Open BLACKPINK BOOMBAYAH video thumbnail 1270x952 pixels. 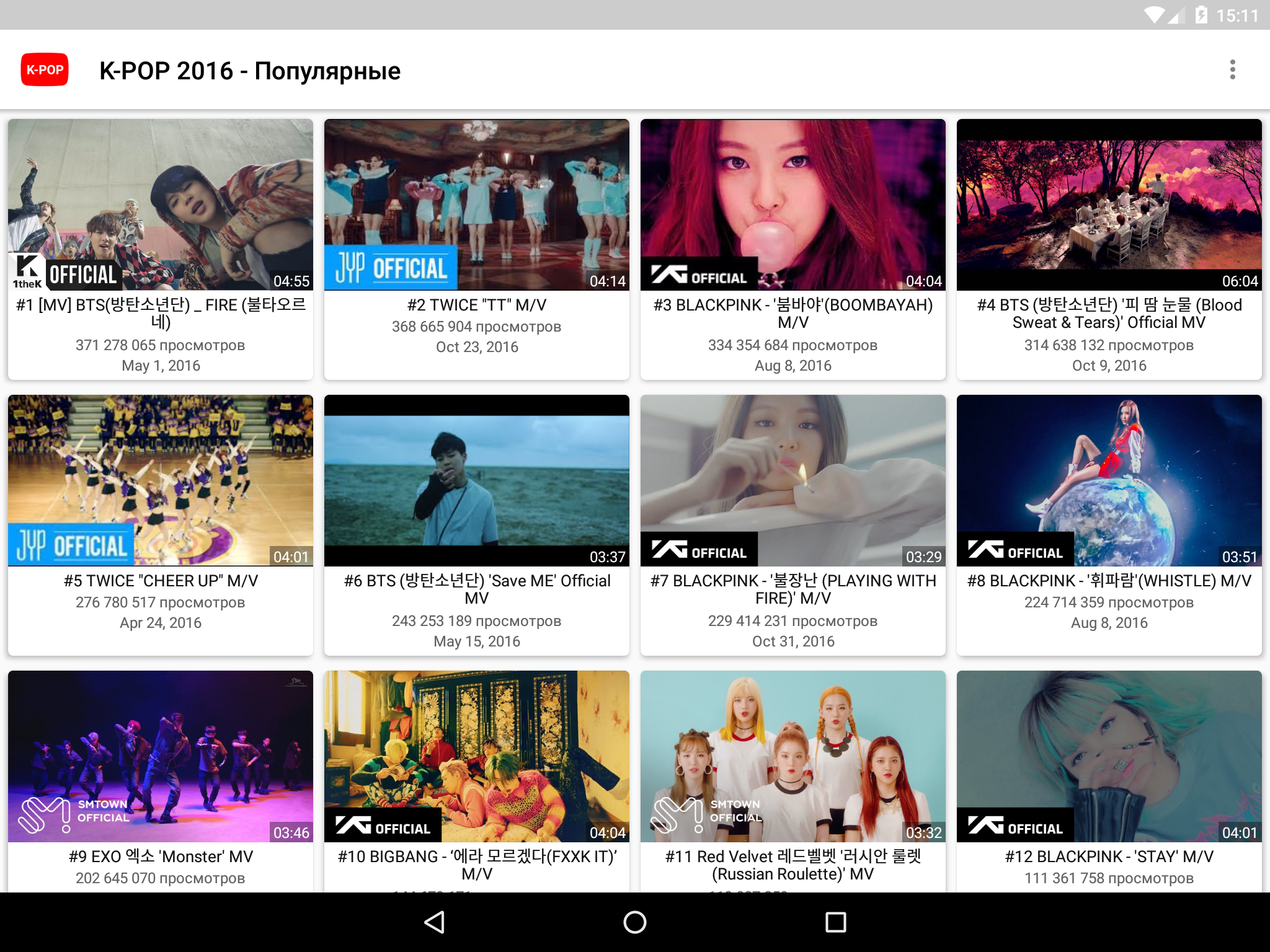[793, 205]
